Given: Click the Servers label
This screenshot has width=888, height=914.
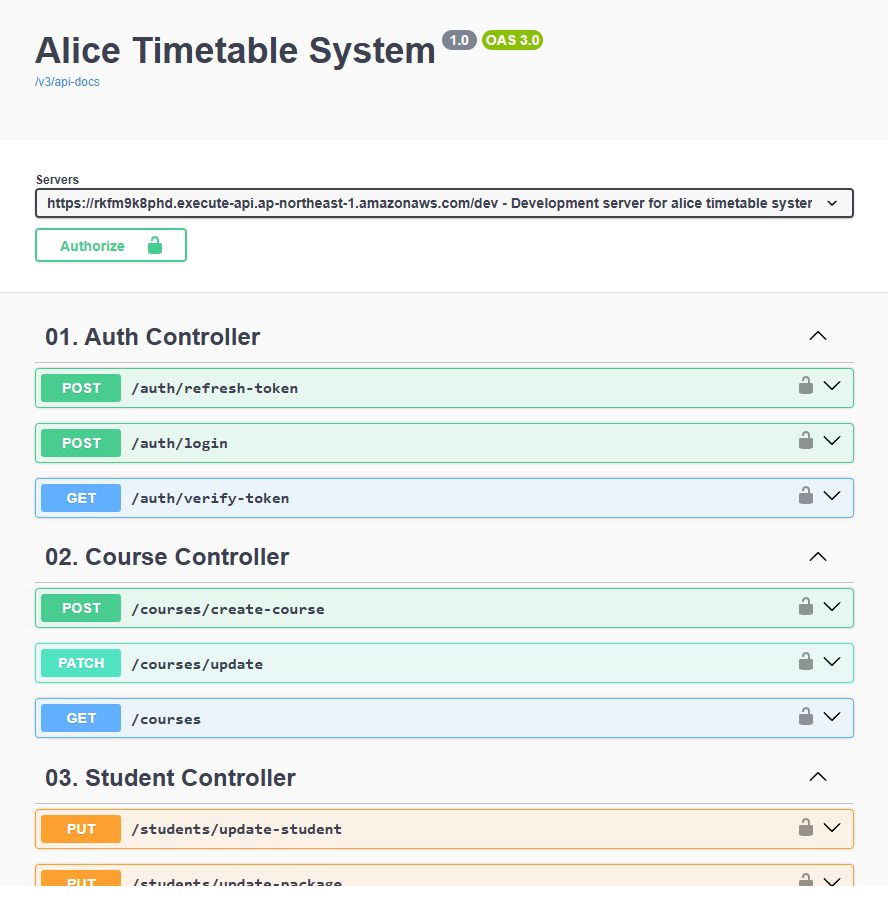Looking at the screenshot, I should 57,180.
